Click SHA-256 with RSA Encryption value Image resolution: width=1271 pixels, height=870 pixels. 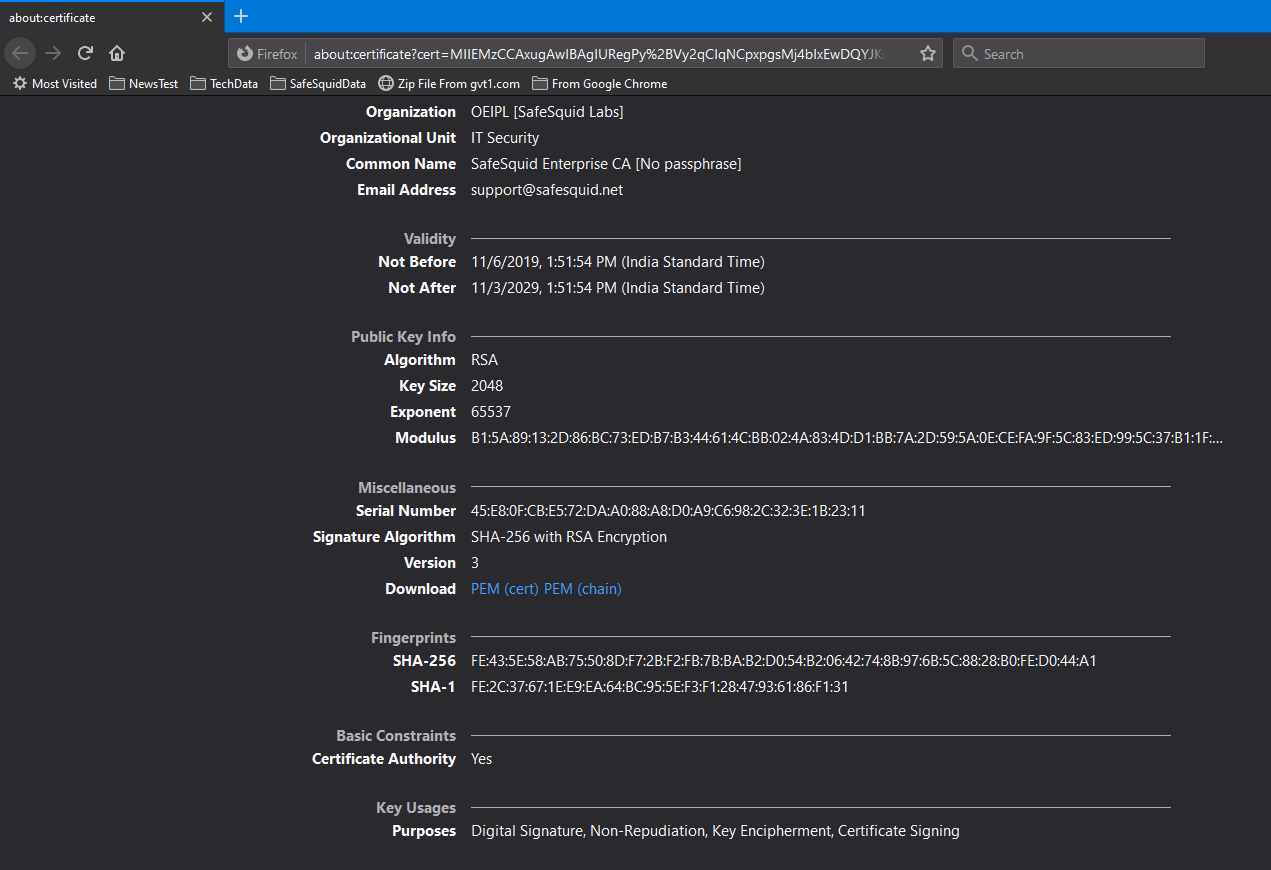coord(569,537)
